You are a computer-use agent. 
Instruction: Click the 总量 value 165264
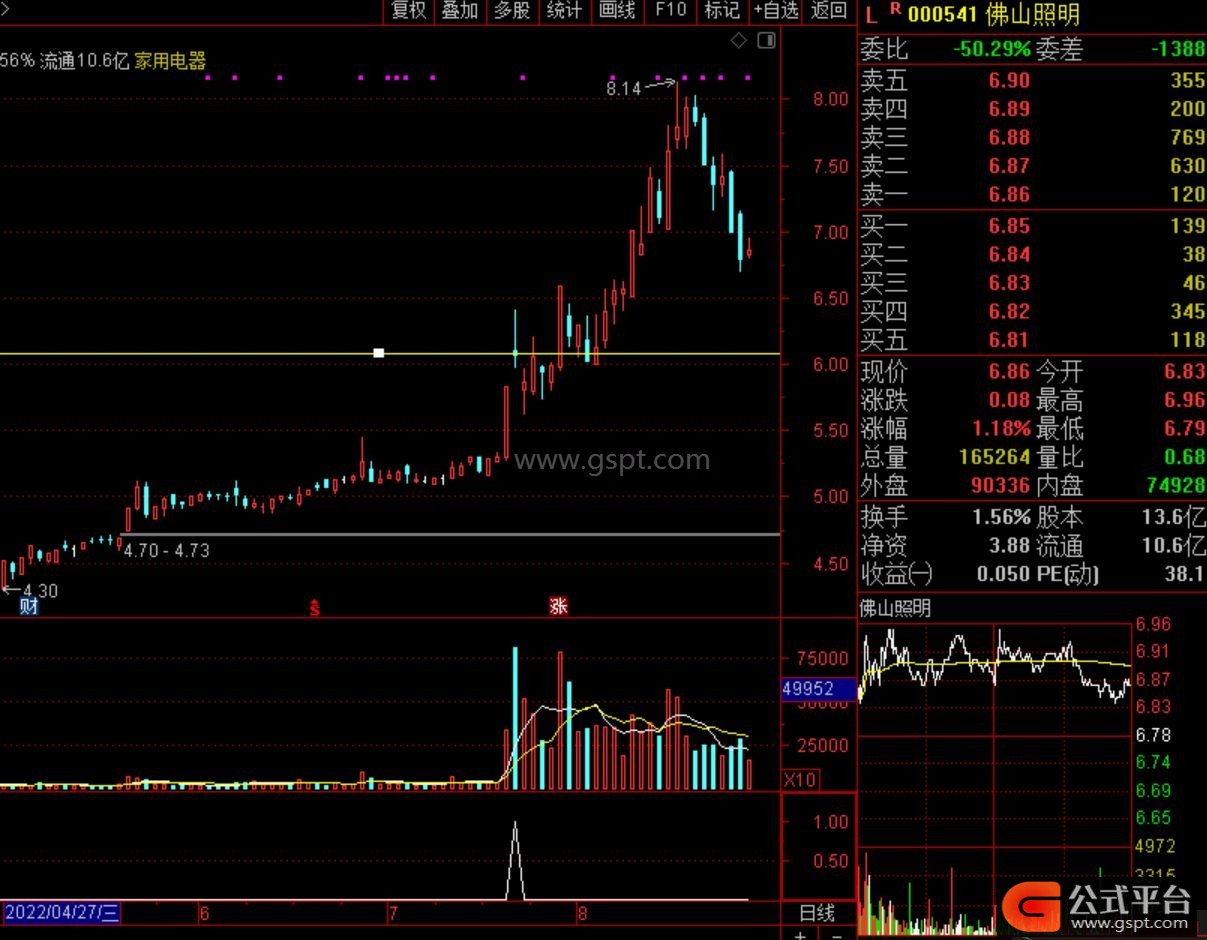click(995, 457)
